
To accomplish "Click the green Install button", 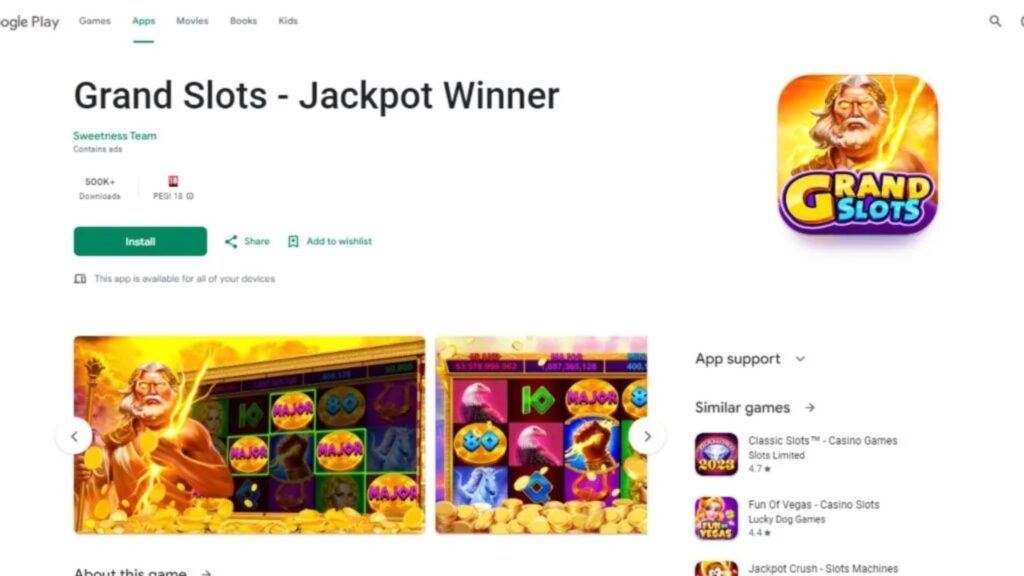I will (140, 241).
